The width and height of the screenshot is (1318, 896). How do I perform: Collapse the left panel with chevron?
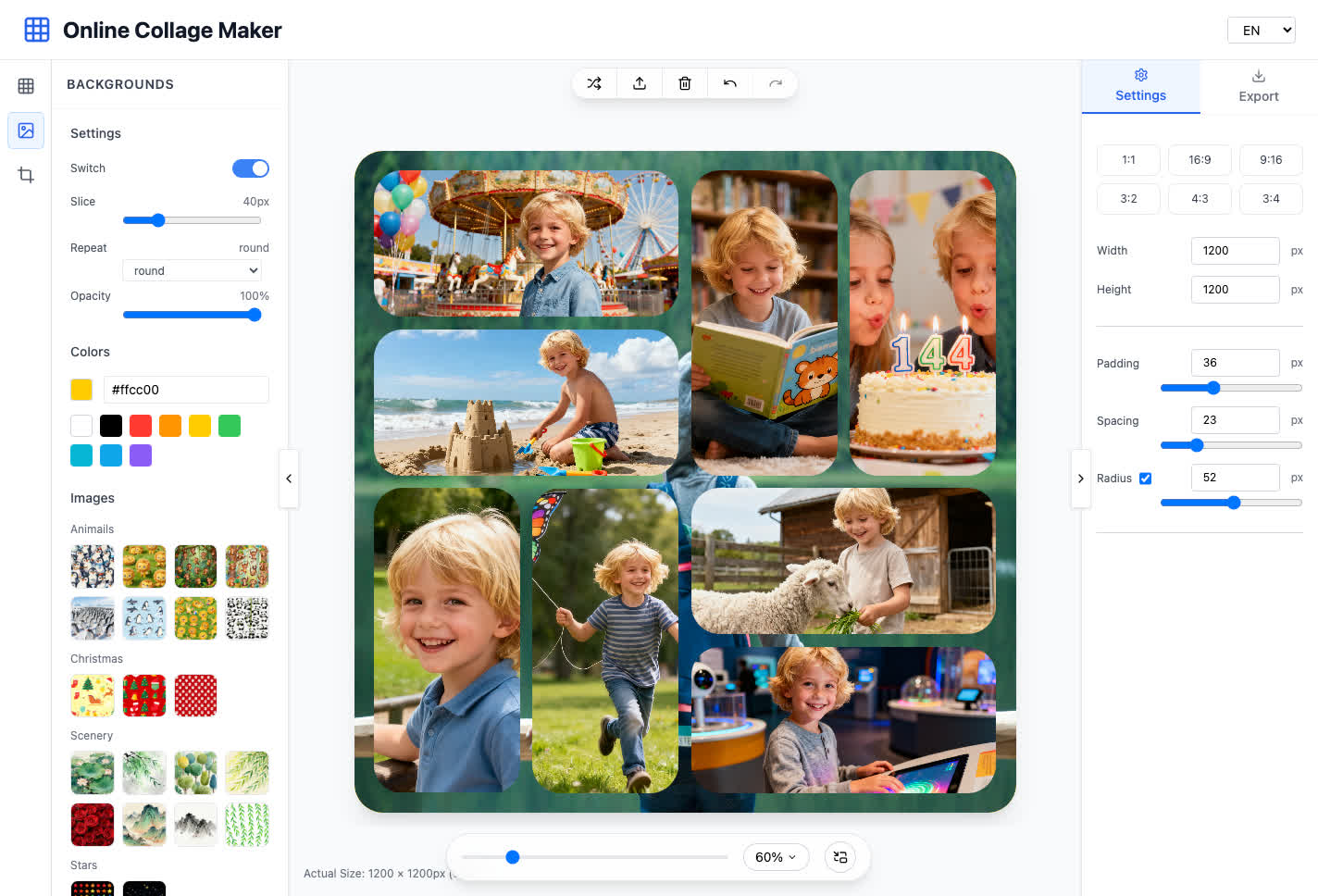tap(289, 479)
